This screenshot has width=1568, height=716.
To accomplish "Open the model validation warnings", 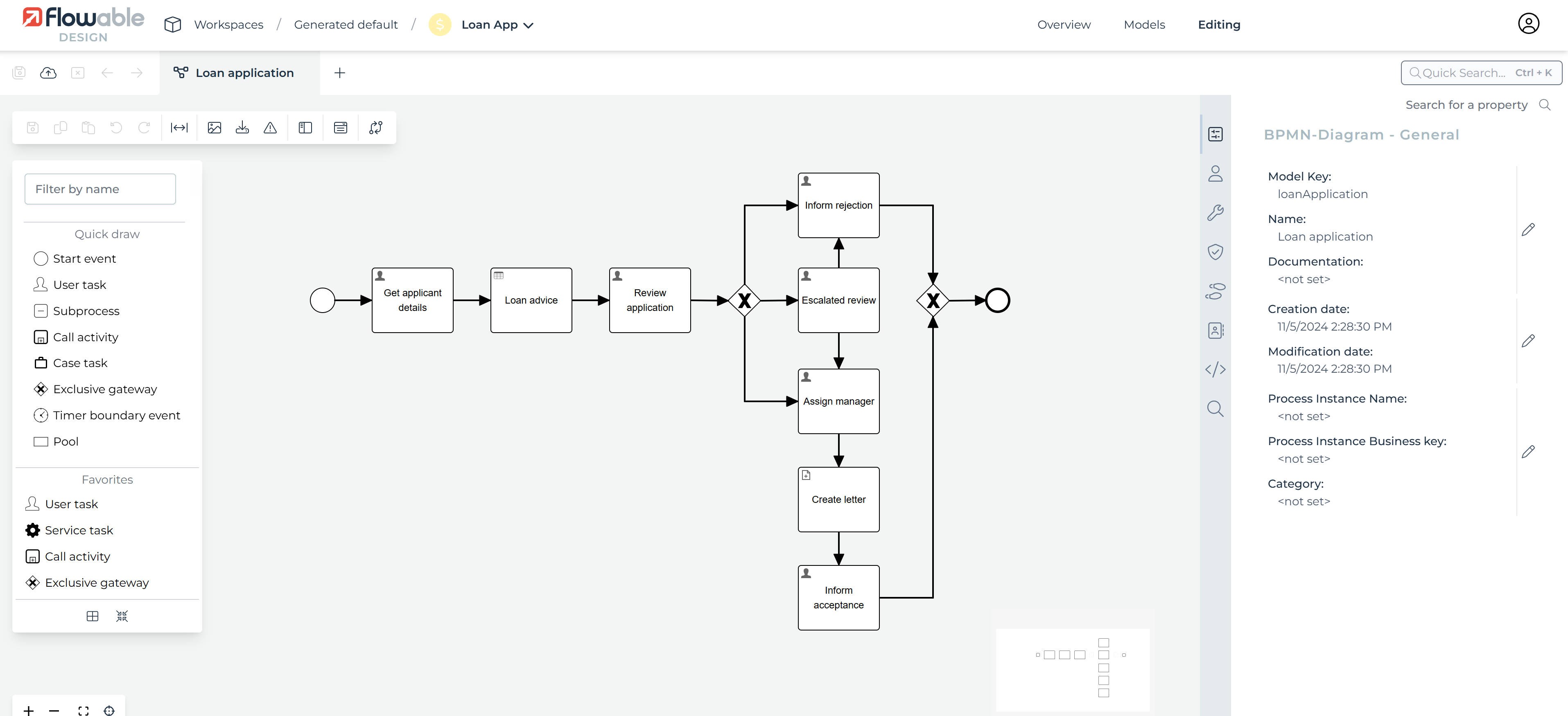I will coord(270,127).
